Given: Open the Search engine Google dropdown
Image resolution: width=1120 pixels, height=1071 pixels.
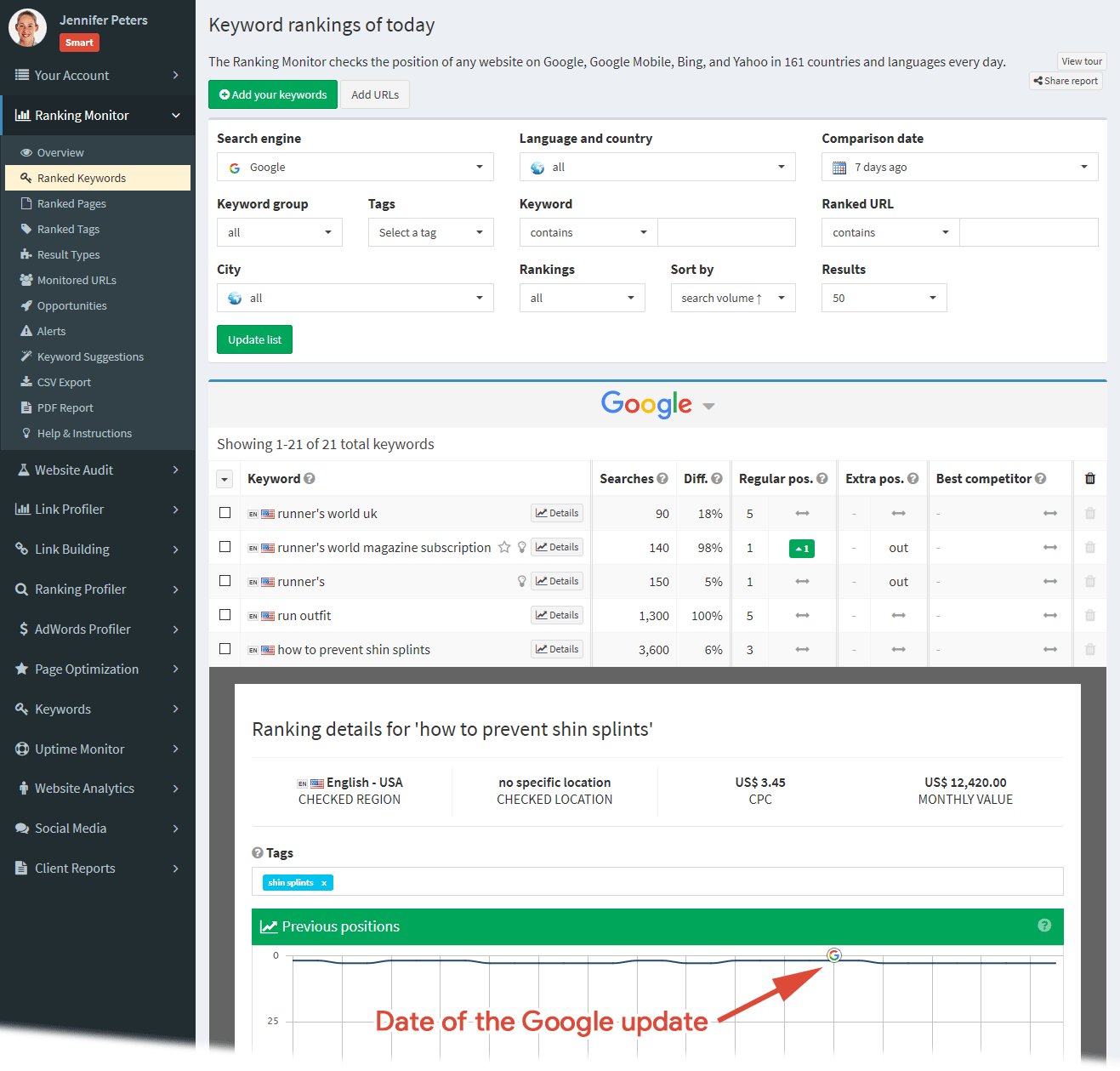Looking at the screenshot, I should 355,168.
